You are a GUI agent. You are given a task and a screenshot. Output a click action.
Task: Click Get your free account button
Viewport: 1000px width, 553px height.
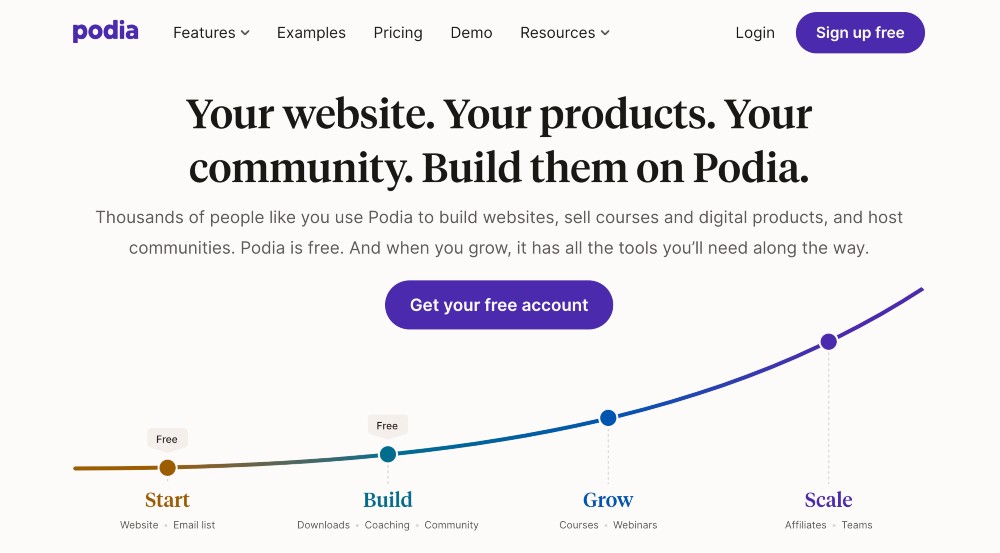pyautogui.click(x=499, y=305)
